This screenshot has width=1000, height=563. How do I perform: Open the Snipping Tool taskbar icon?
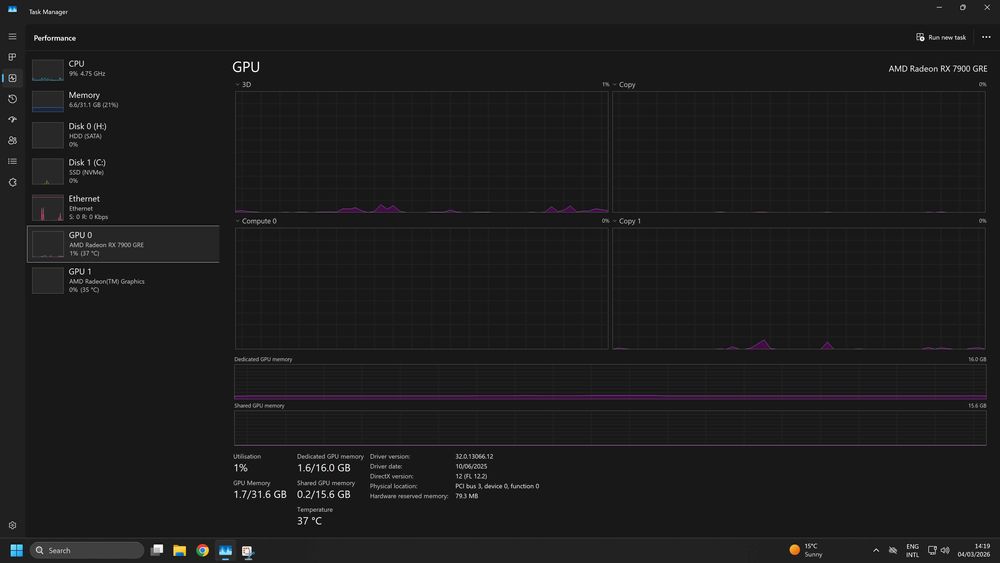pyautogui.click(x=247, y=550)
